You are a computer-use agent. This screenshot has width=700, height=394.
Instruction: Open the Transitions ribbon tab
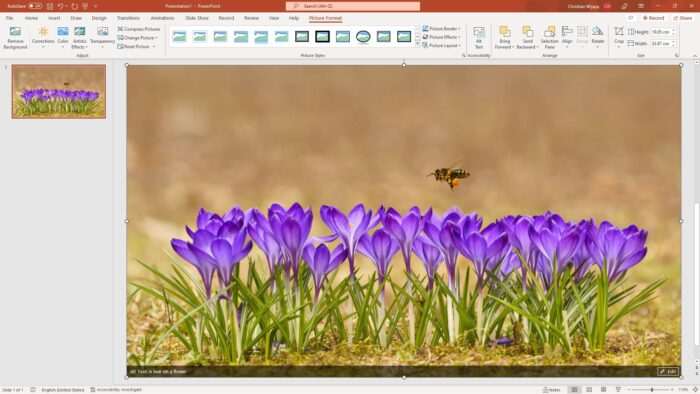coord(128,18)
